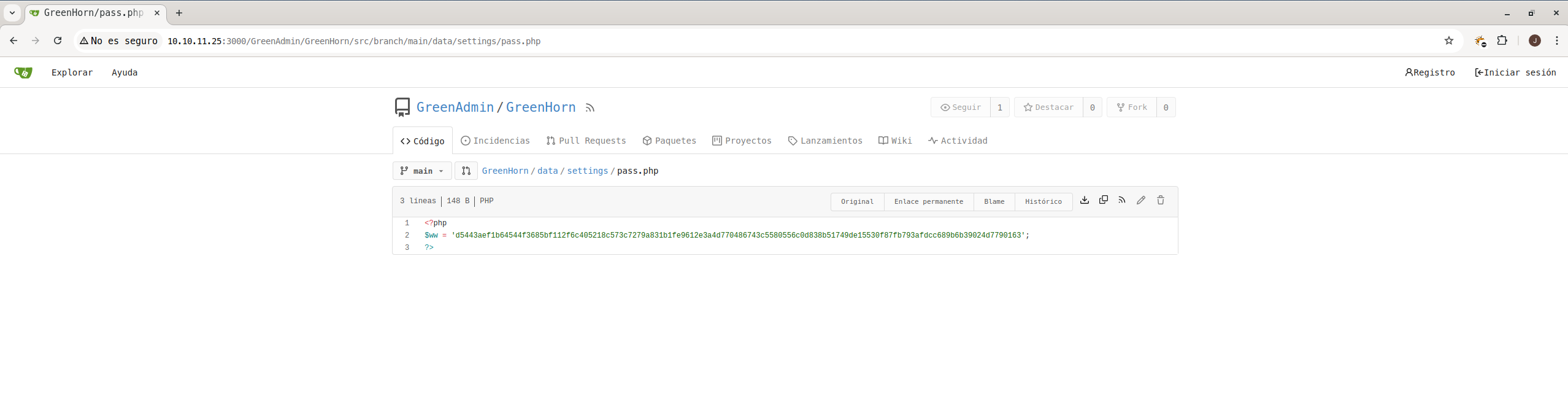The width and height of the screenshot is (1568, 396).
Task: Delete file using the trash icon
Action: 1161,200
